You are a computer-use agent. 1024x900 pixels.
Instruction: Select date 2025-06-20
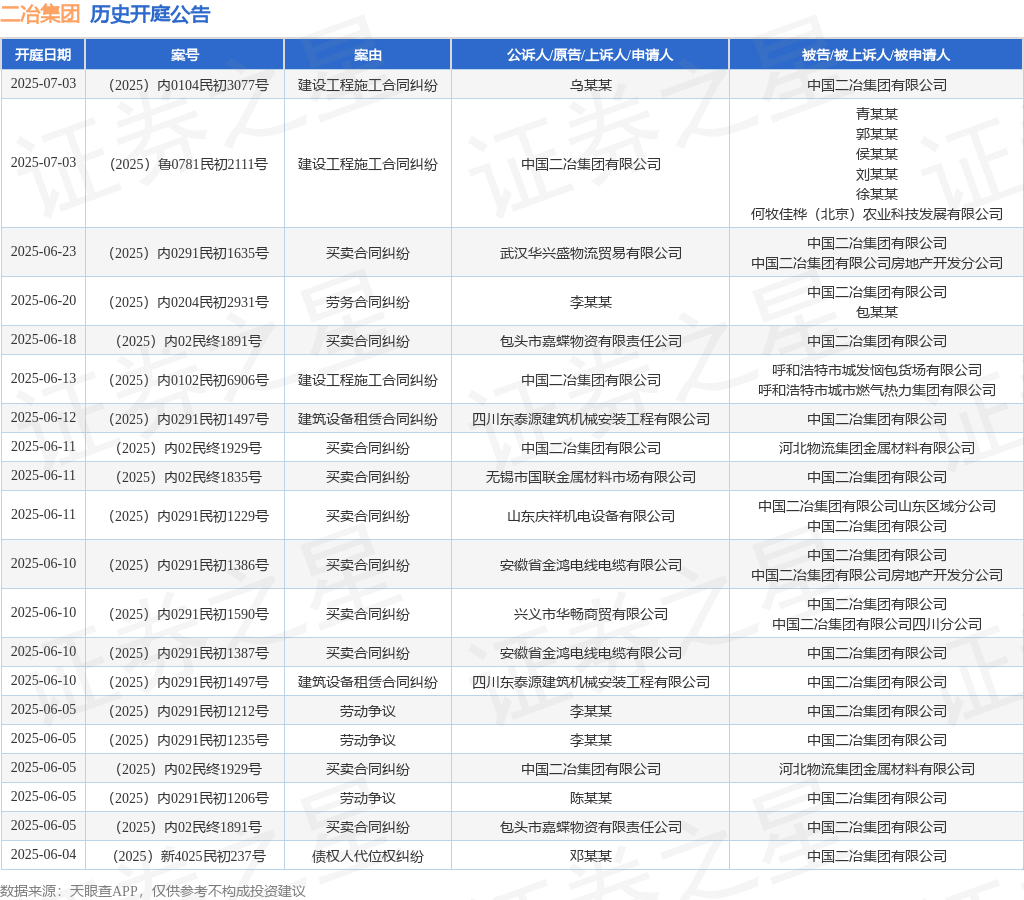[43, 300]
